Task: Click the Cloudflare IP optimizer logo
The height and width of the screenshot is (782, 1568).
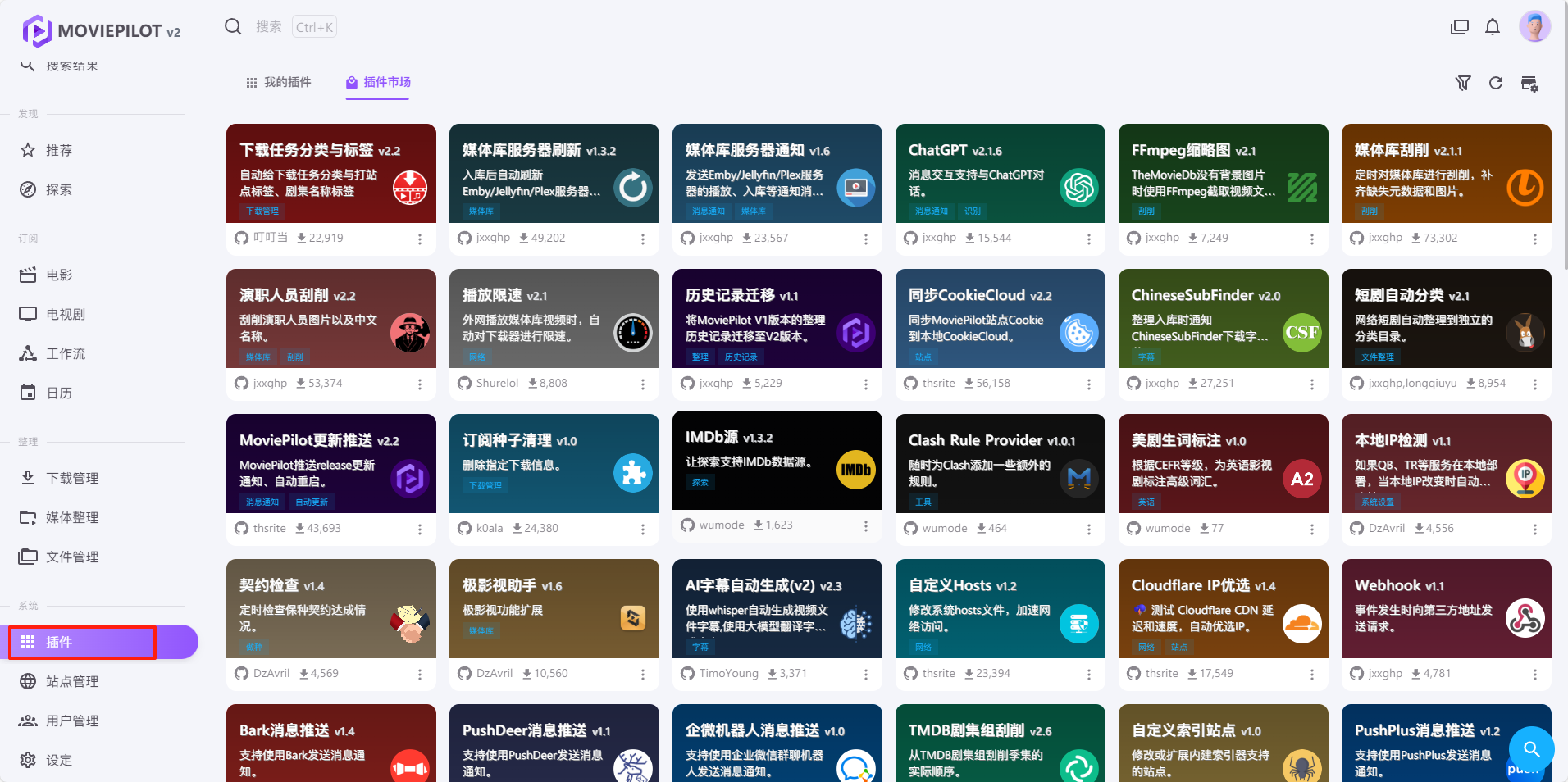Action: point(1302,624)
